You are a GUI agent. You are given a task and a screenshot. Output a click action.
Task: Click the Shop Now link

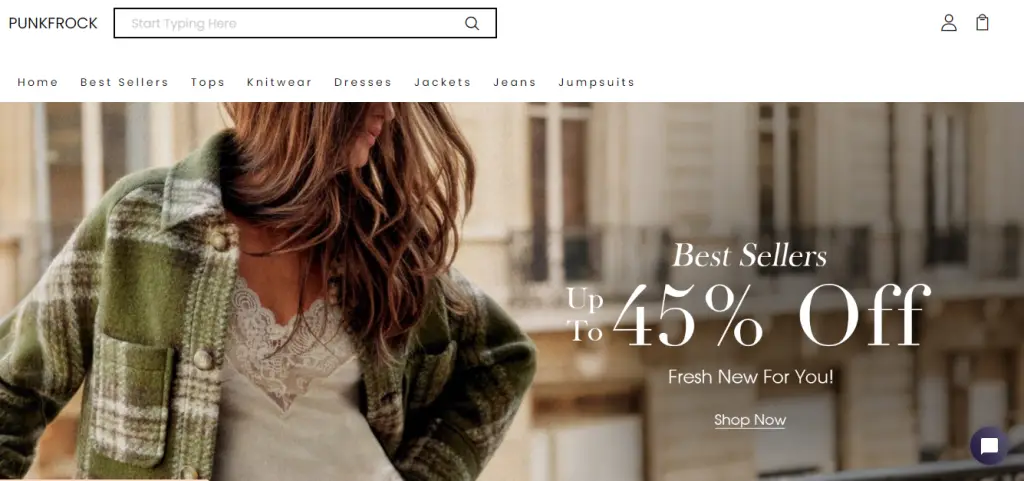(x=750, y=420)
